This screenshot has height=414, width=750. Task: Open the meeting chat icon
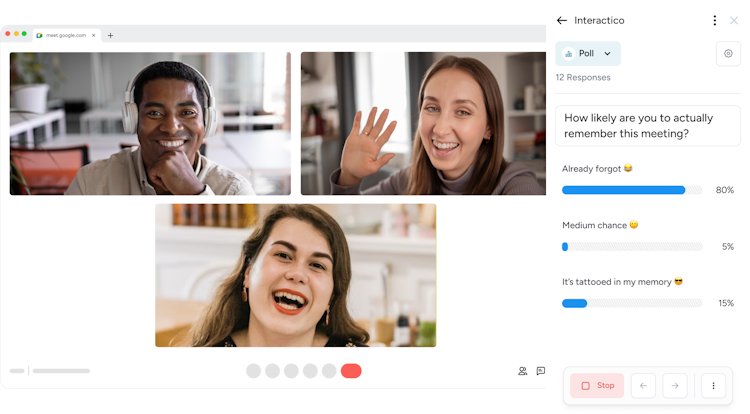pos(541,371)
